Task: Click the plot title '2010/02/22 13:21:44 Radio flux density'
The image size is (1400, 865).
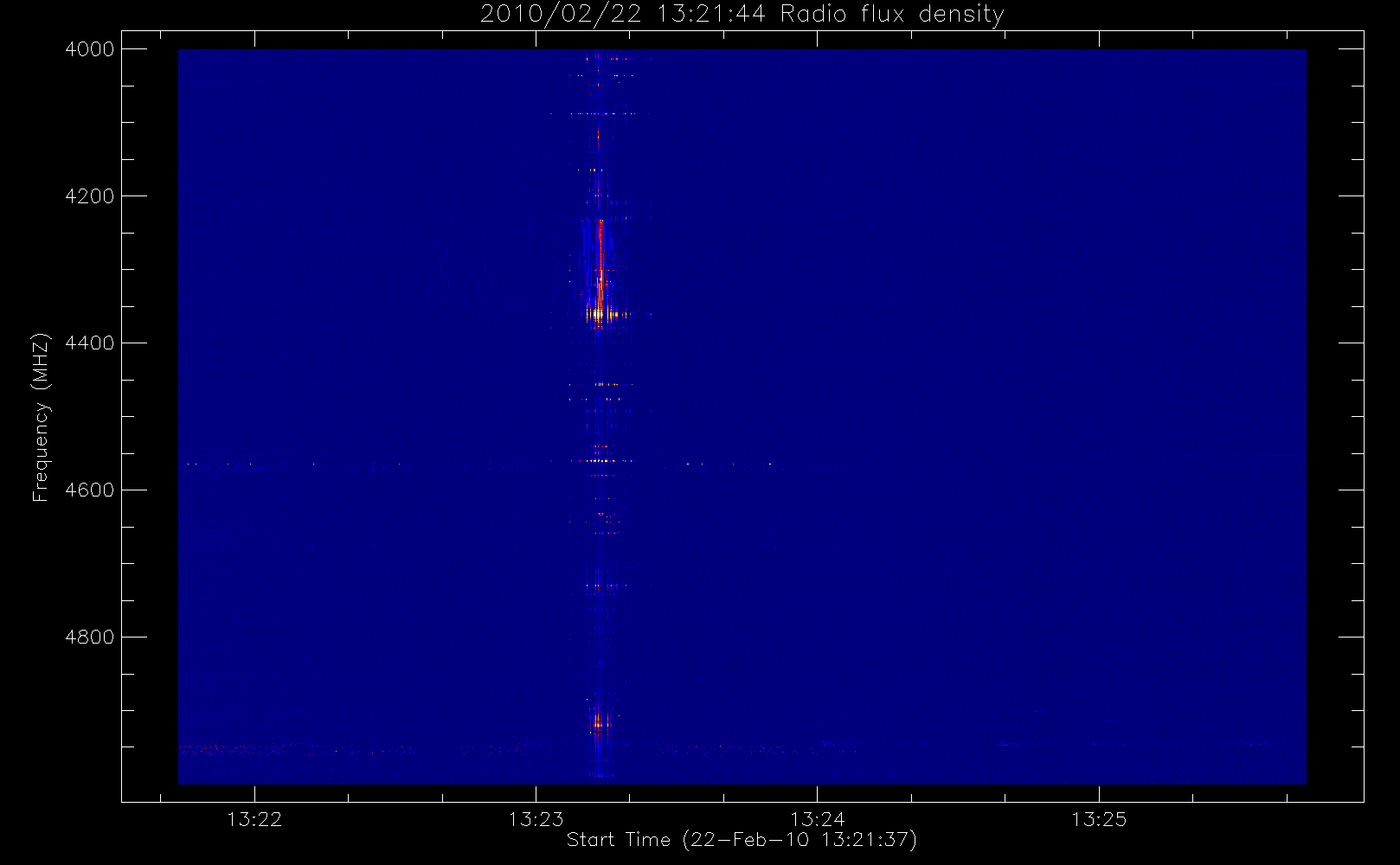Action: click(742, 15)
